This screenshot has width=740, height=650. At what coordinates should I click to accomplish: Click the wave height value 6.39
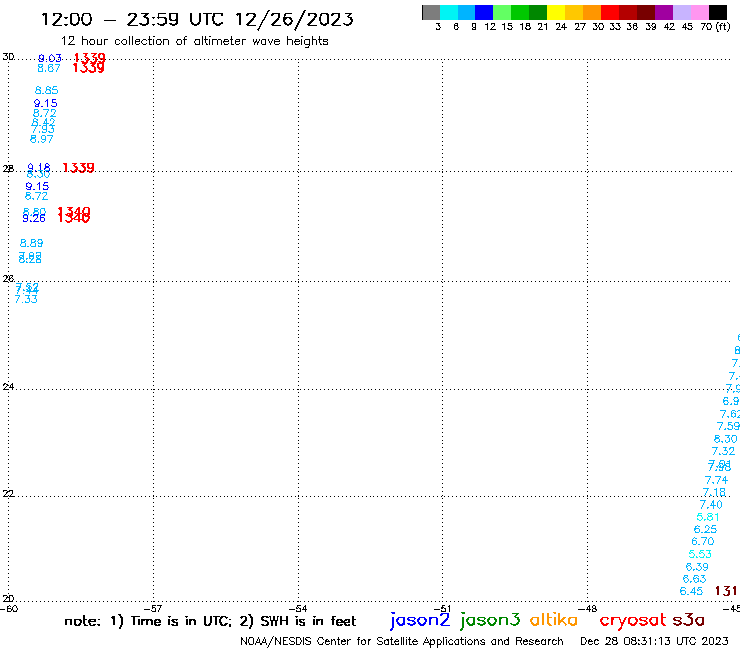pyautogui.click(x=697, y=567)
